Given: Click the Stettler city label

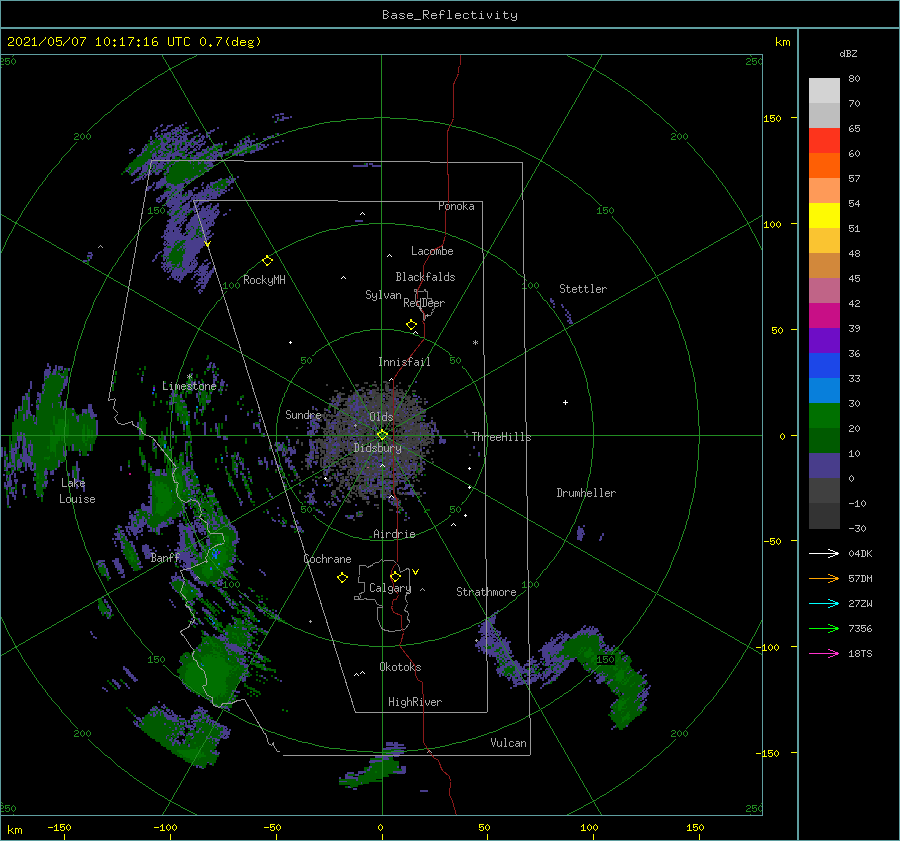Looking at the screenshot, I should 583,289.
